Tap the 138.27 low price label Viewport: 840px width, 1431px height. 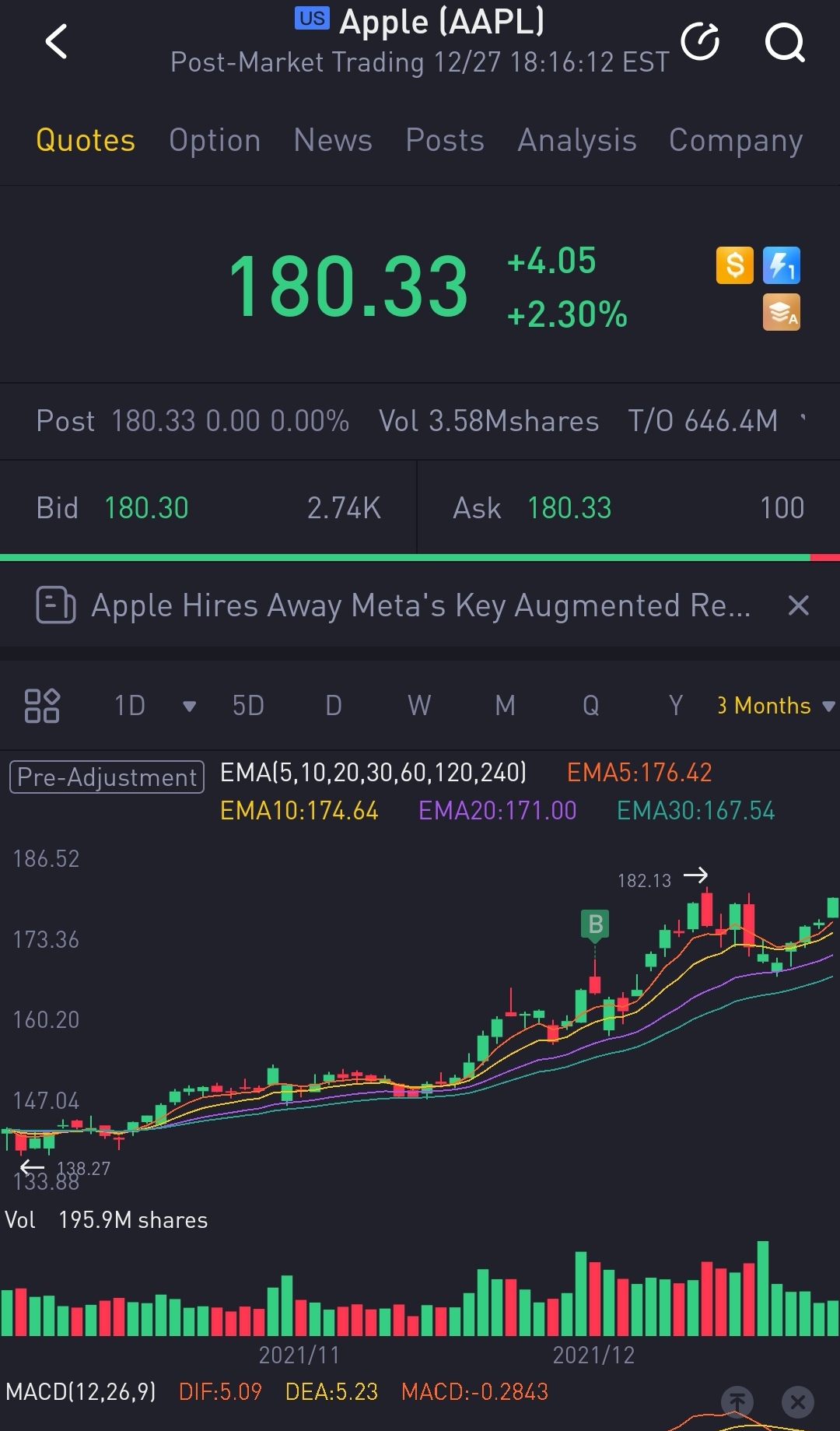pyautogui.click(x=84, y=1169)
